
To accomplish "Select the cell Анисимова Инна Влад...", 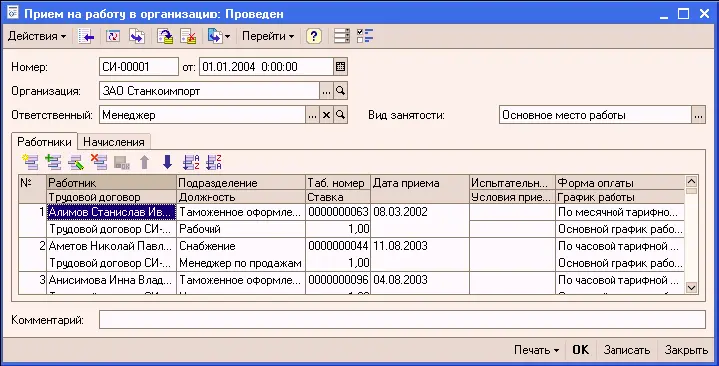I will [x=111, y=280].
